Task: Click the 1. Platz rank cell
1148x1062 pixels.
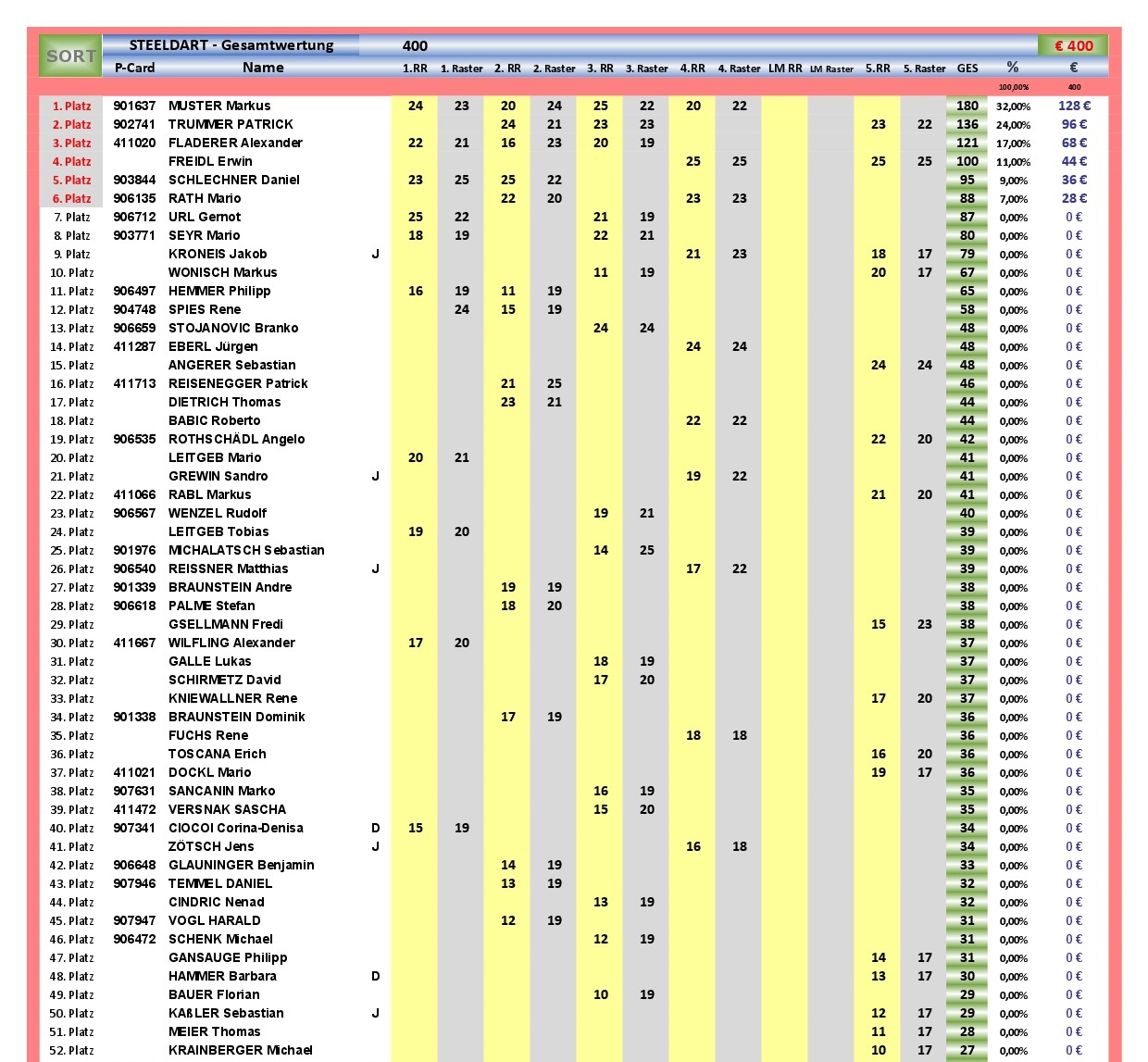Action: coord(71,106)
